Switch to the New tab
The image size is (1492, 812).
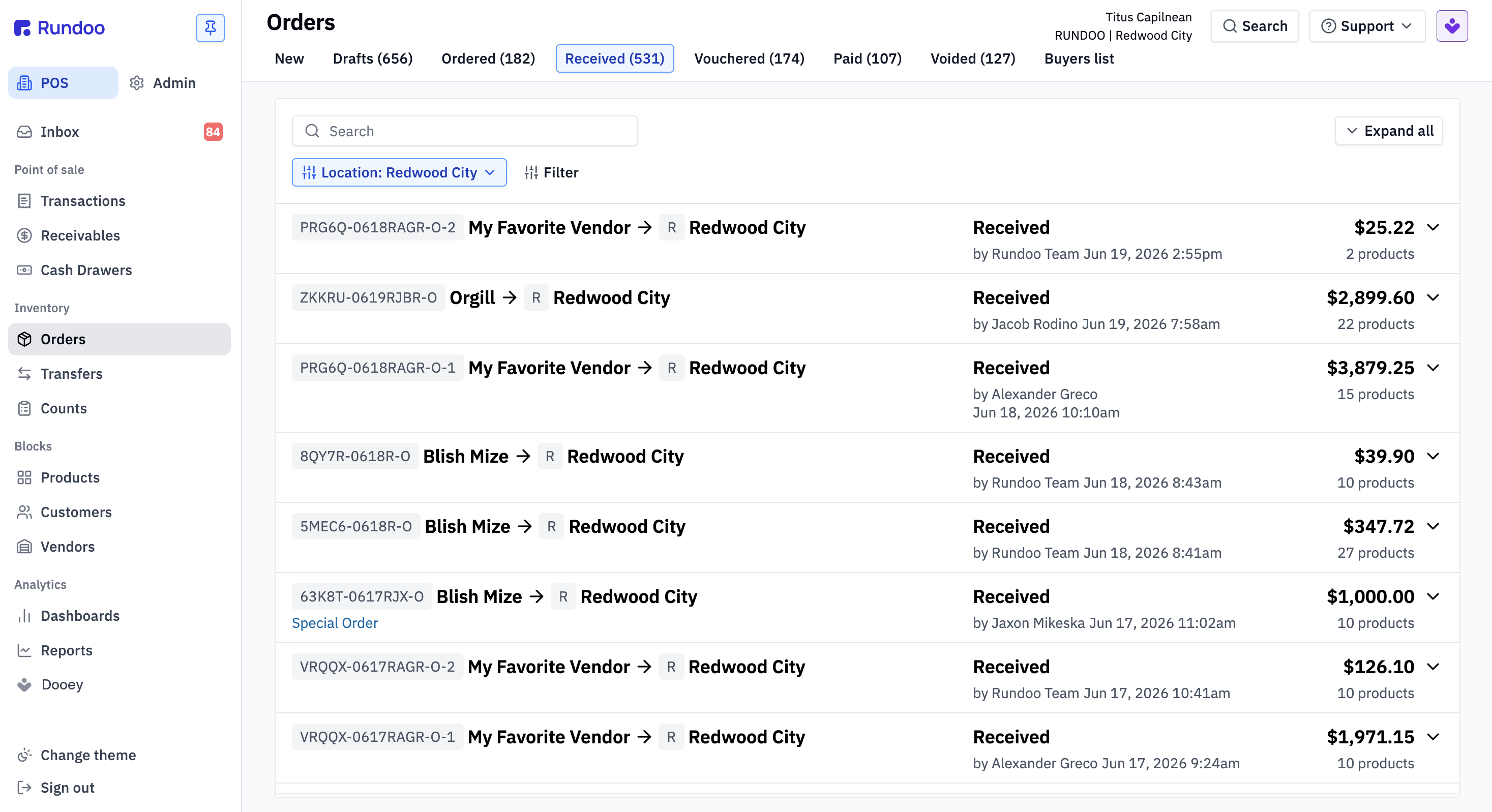click(x=289, y=58)
